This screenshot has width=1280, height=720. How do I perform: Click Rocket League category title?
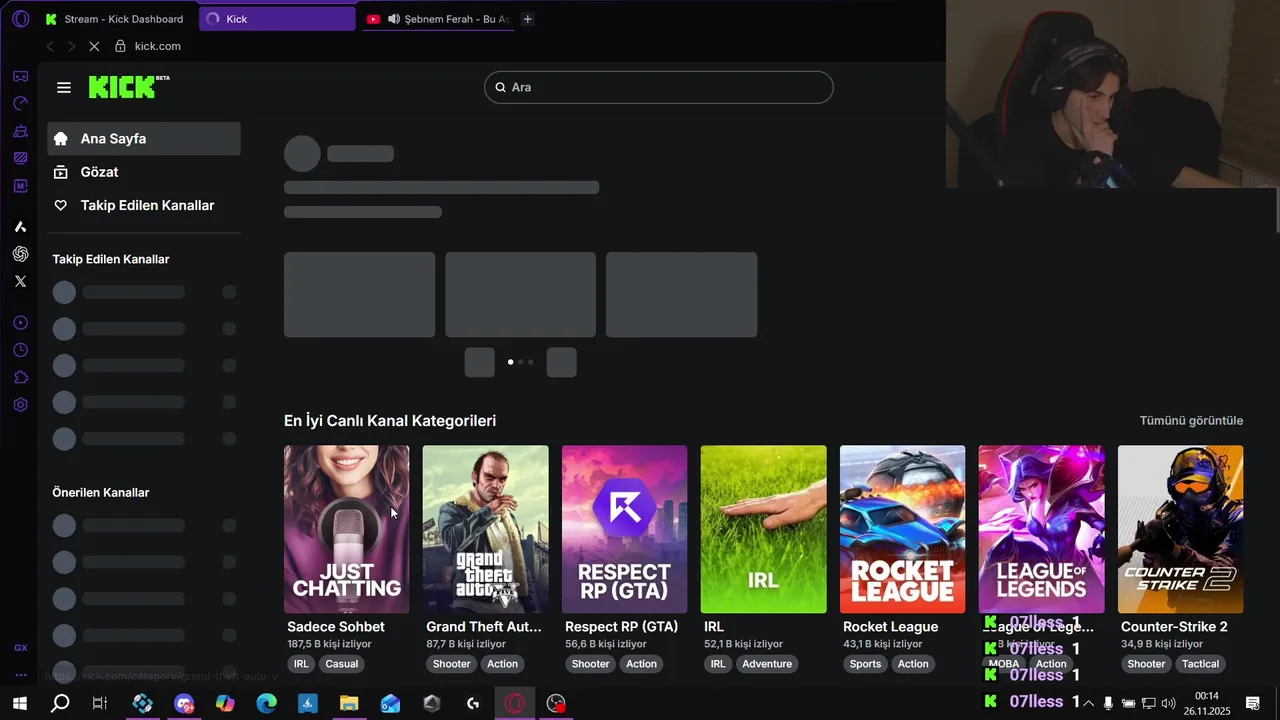(x=890, y=627)
